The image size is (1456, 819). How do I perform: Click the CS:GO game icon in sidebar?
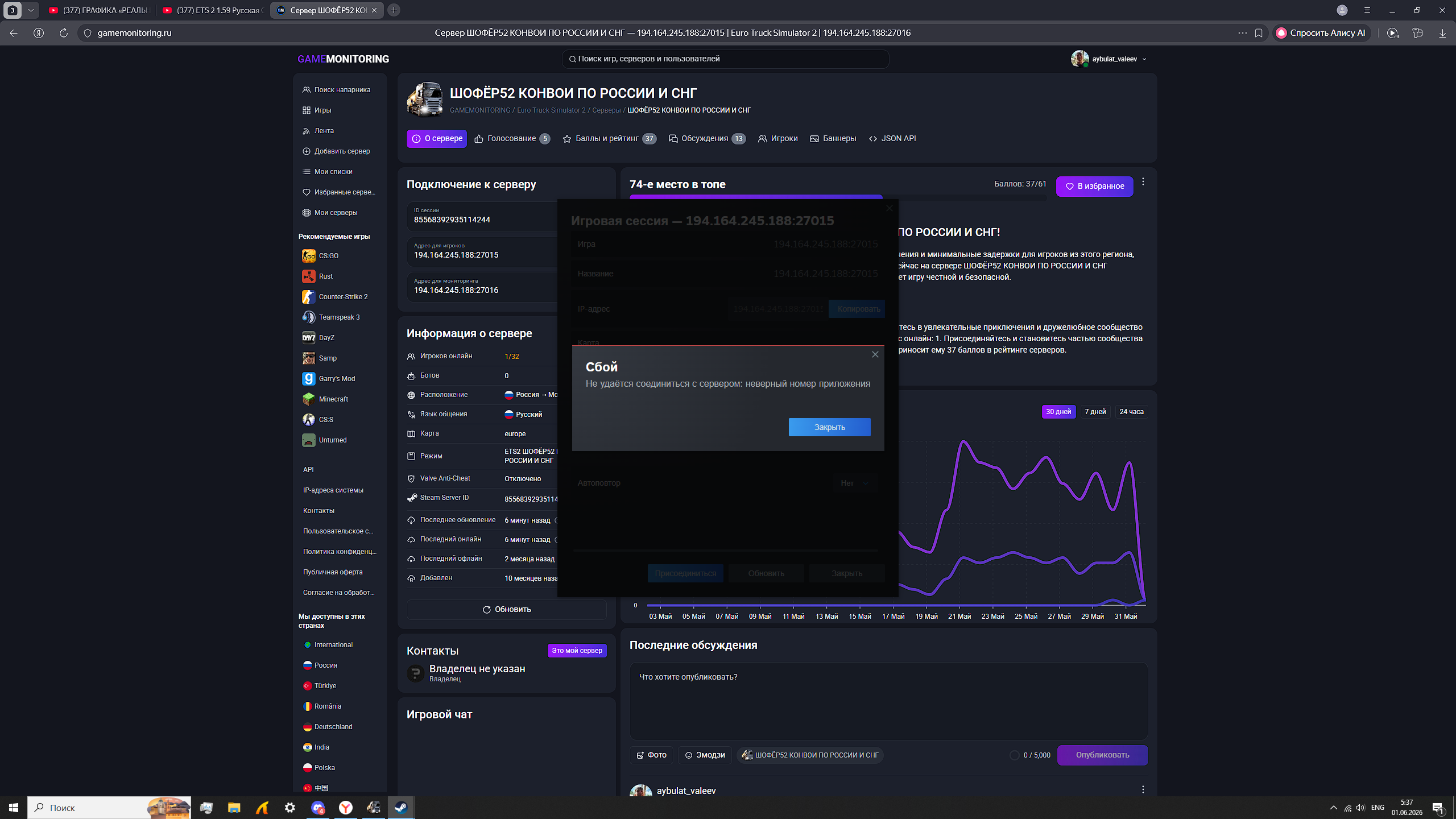pos(308,256)
